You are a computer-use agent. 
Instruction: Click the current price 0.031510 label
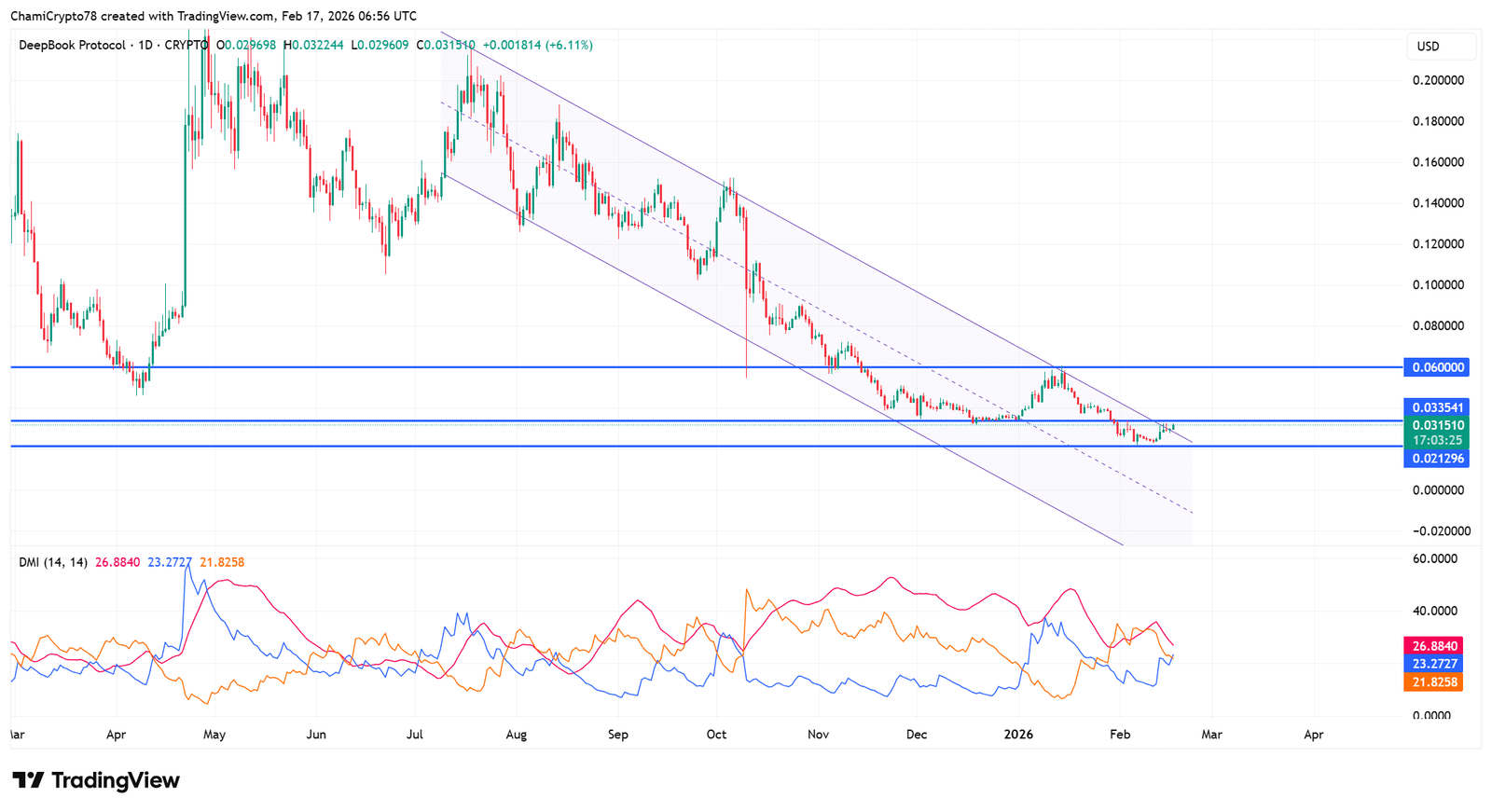point(1436,425)
